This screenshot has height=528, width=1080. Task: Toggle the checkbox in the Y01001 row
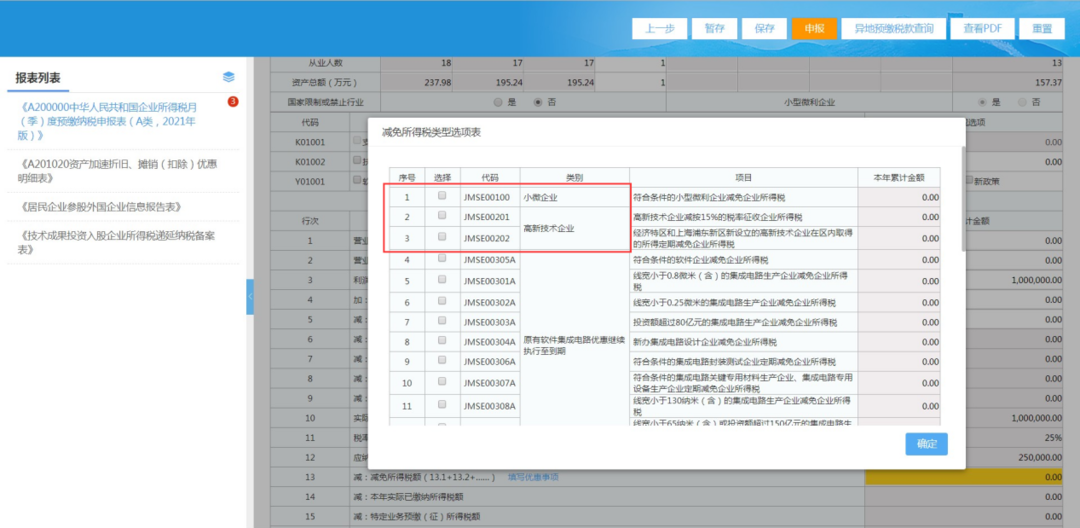357,180
